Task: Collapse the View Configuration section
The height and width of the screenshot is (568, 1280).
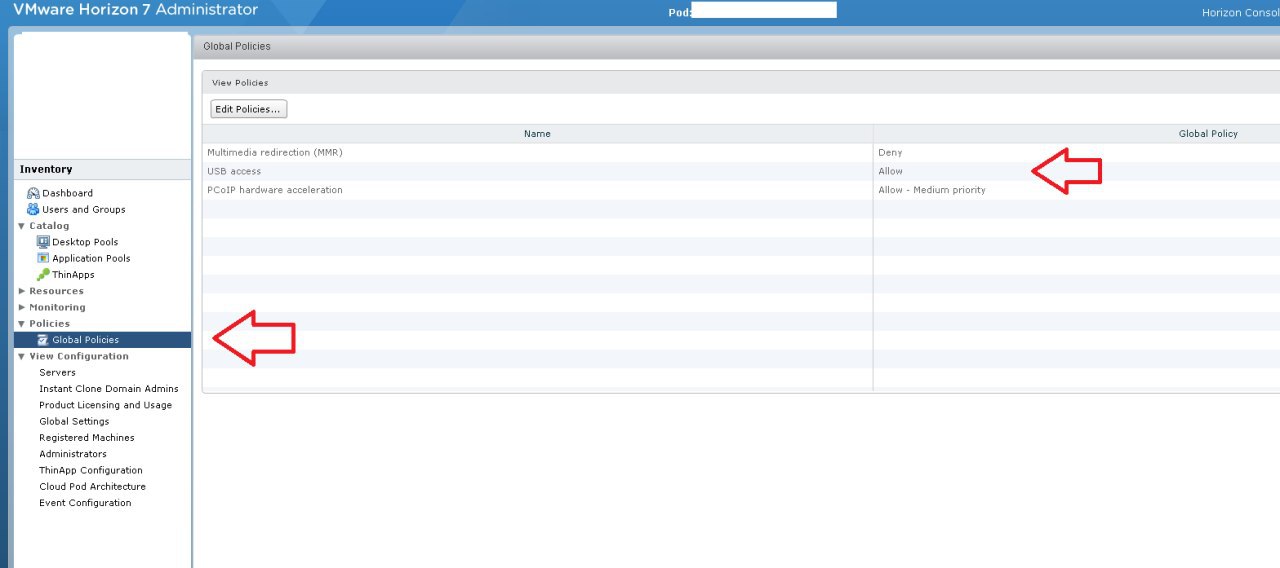Action: click(21, 356)
